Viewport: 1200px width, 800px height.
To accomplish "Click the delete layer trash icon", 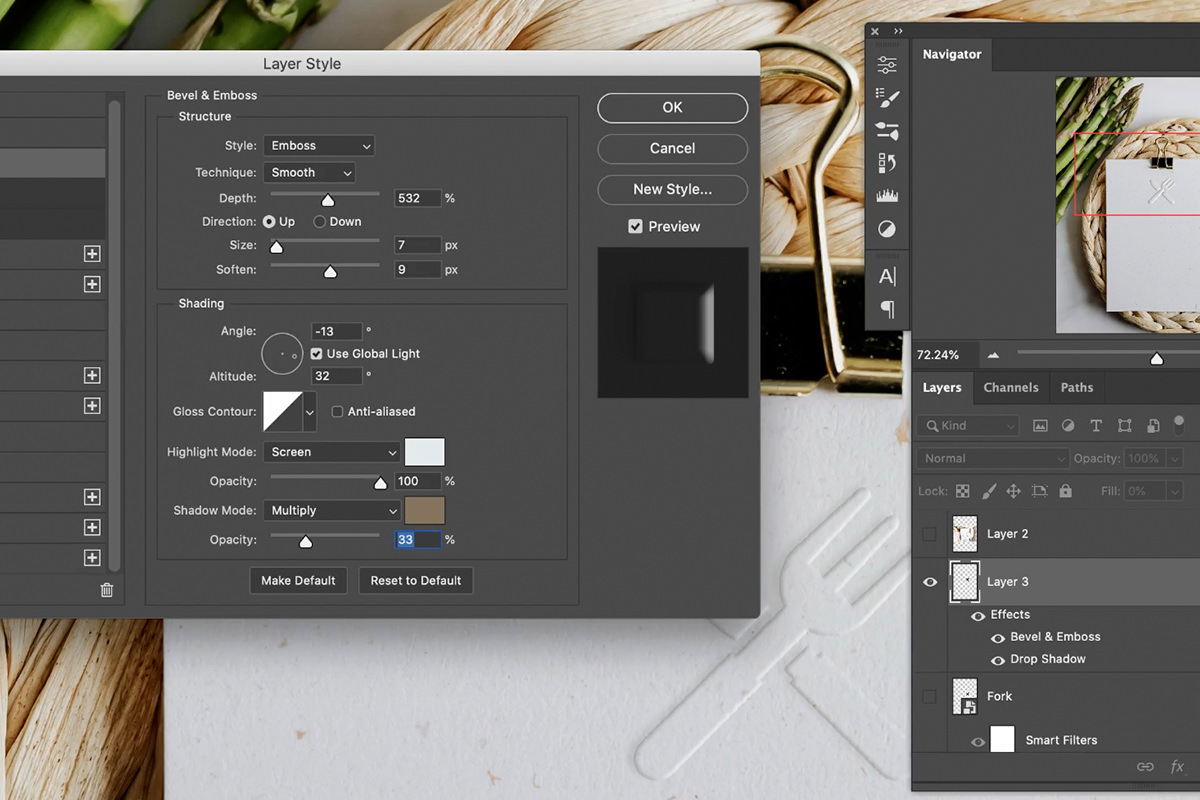I will [x=106, y=590].
